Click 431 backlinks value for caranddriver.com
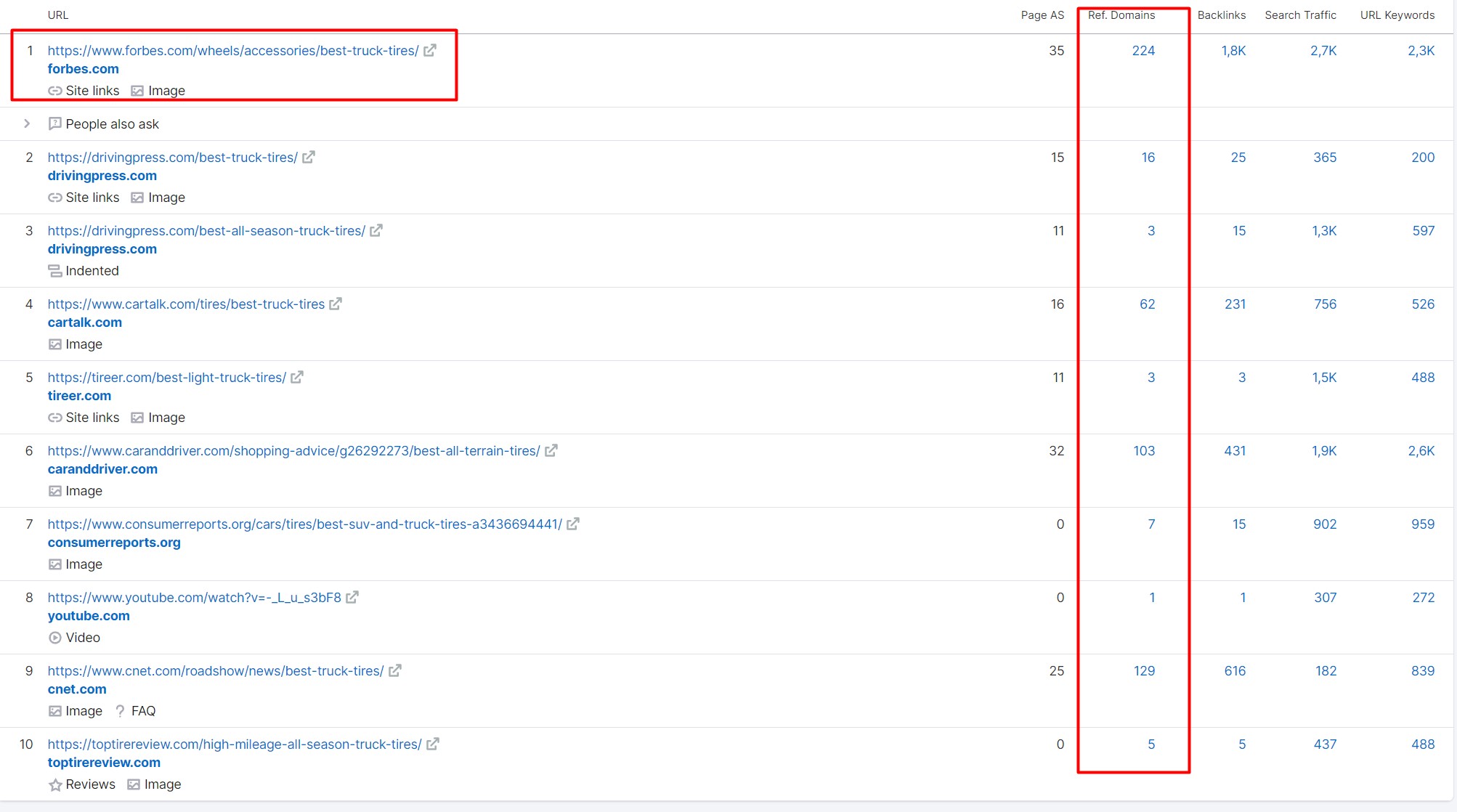The image size is (1457, 812). (1235, 450)
